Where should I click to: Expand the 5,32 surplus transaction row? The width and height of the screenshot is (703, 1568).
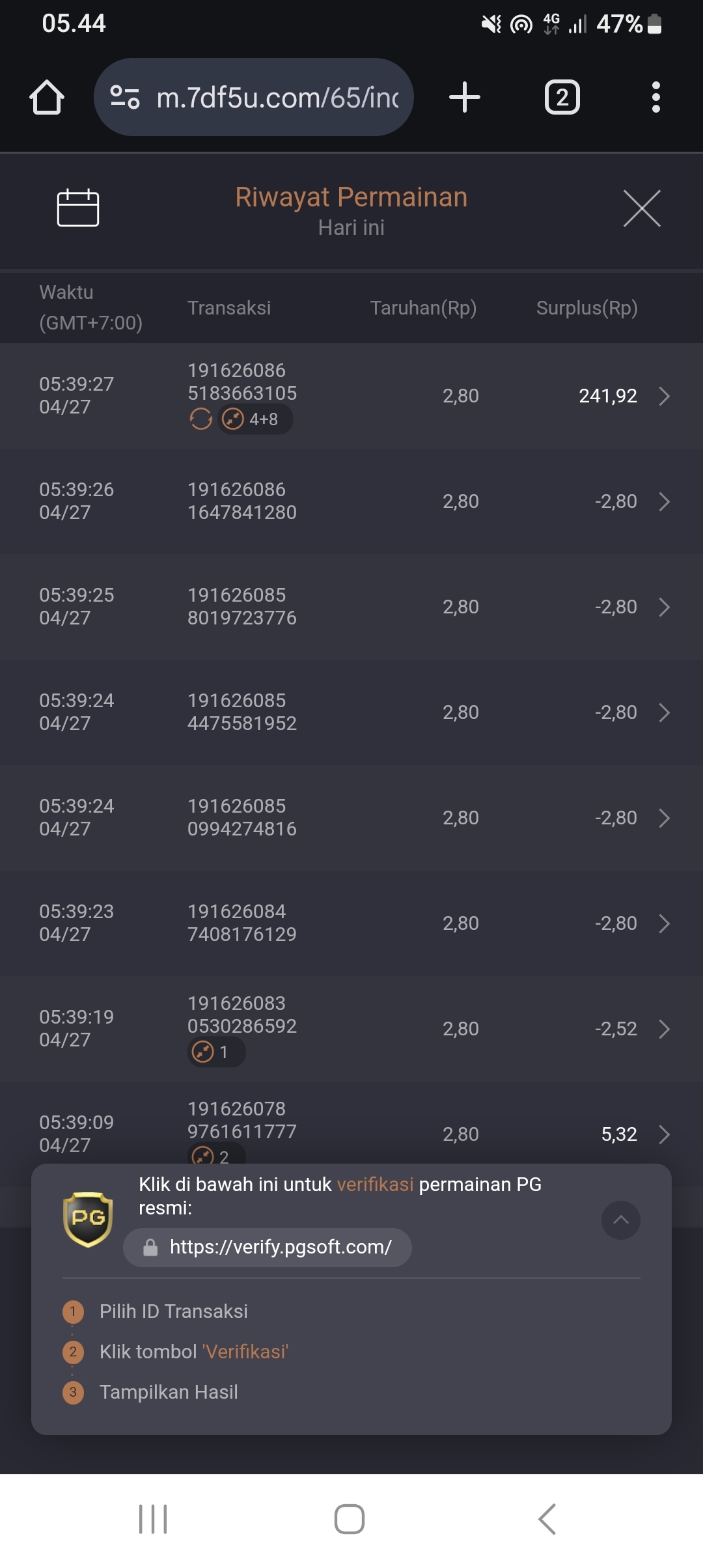[x=664, y=1134]
